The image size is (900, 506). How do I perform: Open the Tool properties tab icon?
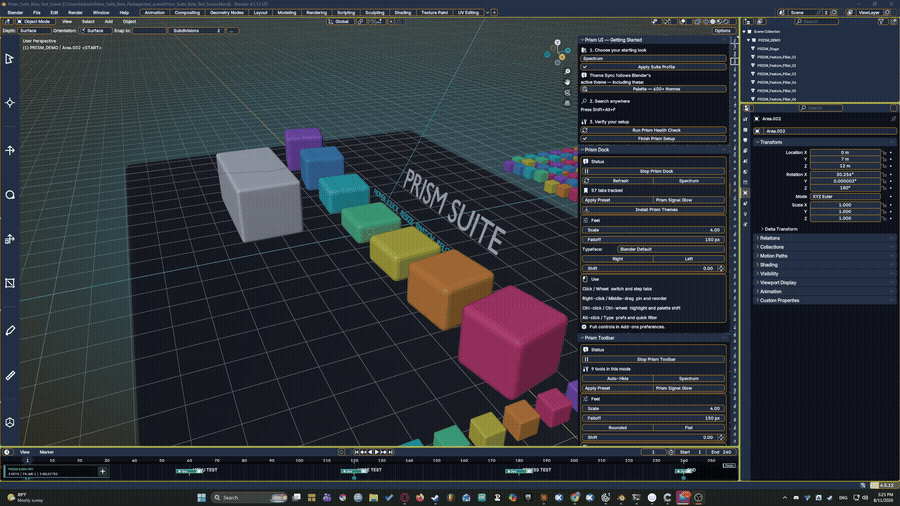(x=746, y=119)
